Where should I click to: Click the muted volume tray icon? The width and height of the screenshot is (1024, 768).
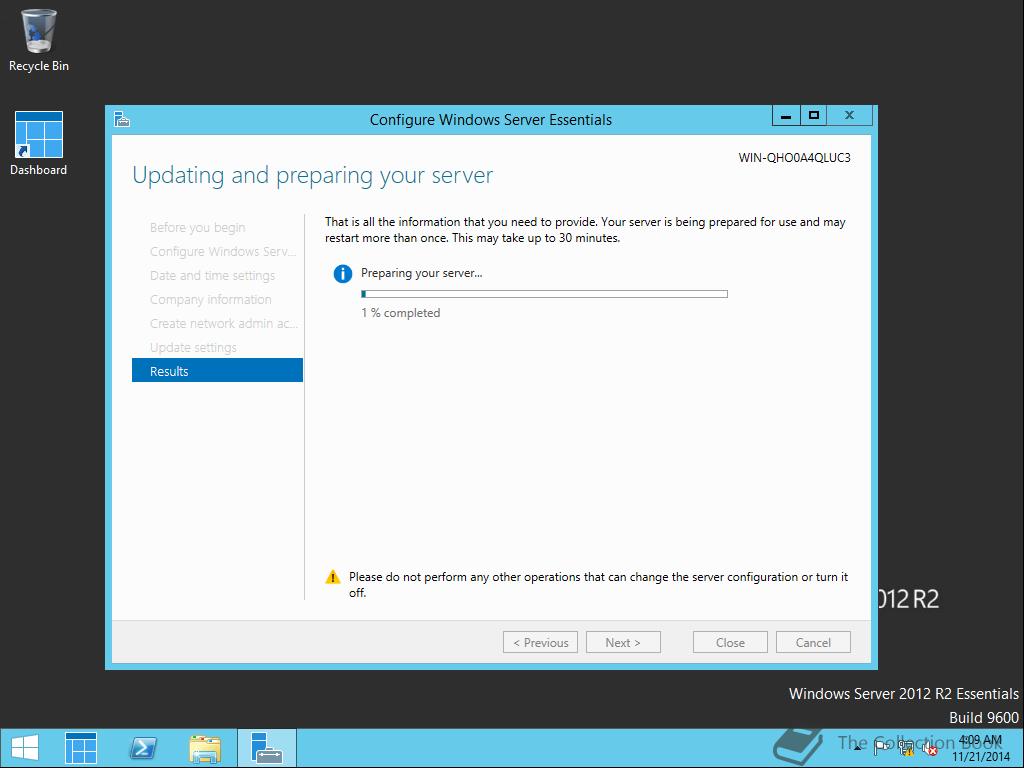929,748
